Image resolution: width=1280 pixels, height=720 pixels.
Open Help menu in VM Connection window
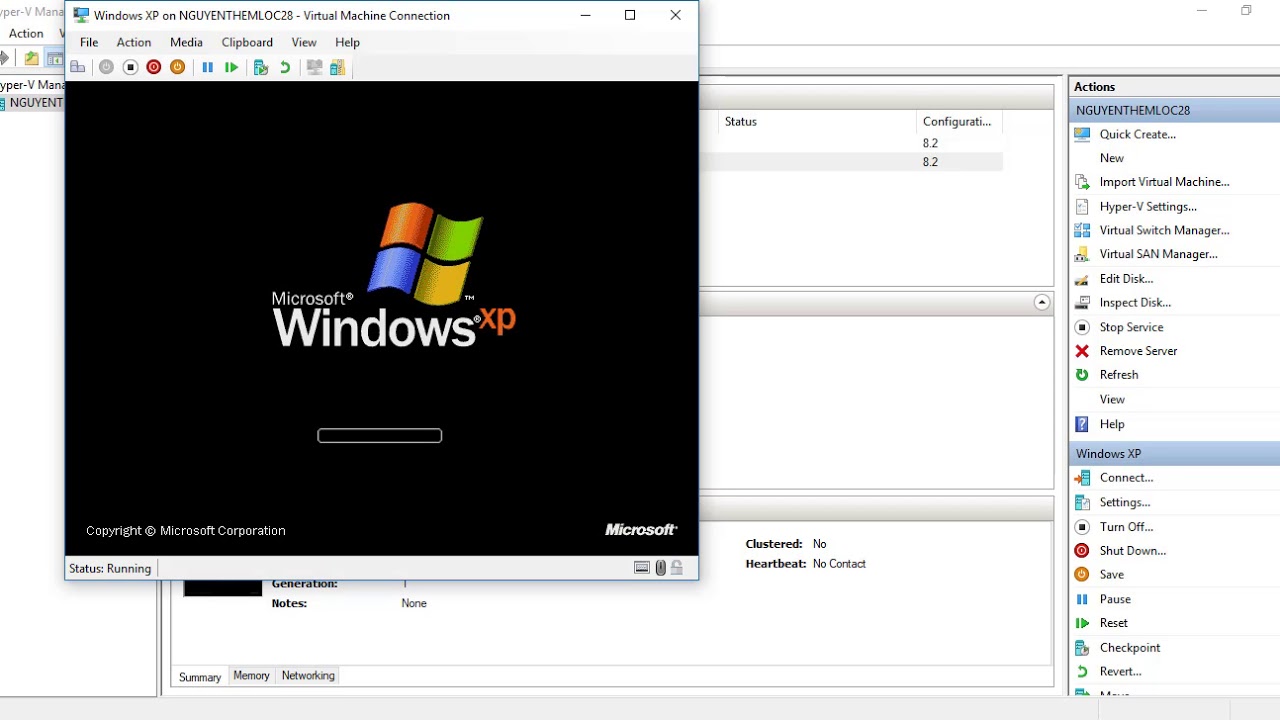coord(347,42)
